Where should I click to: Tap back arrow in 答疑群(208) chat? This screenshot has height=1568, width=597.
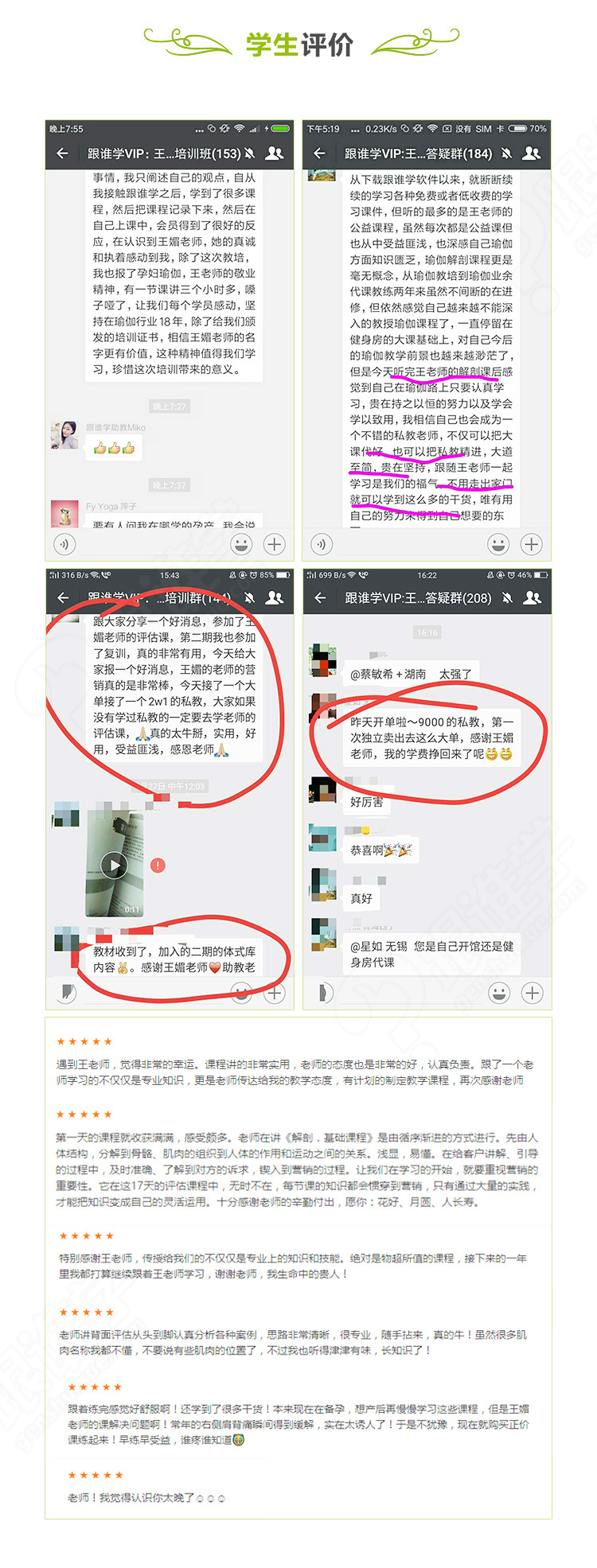point(320,597)
